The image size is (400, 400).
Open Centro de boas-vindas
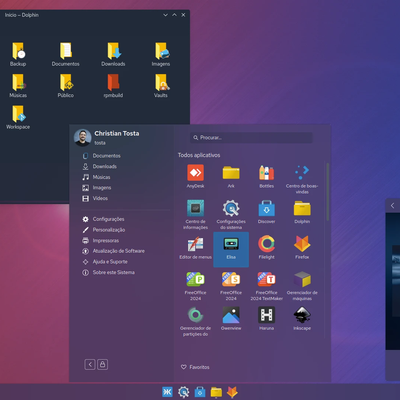pos(302,179)
